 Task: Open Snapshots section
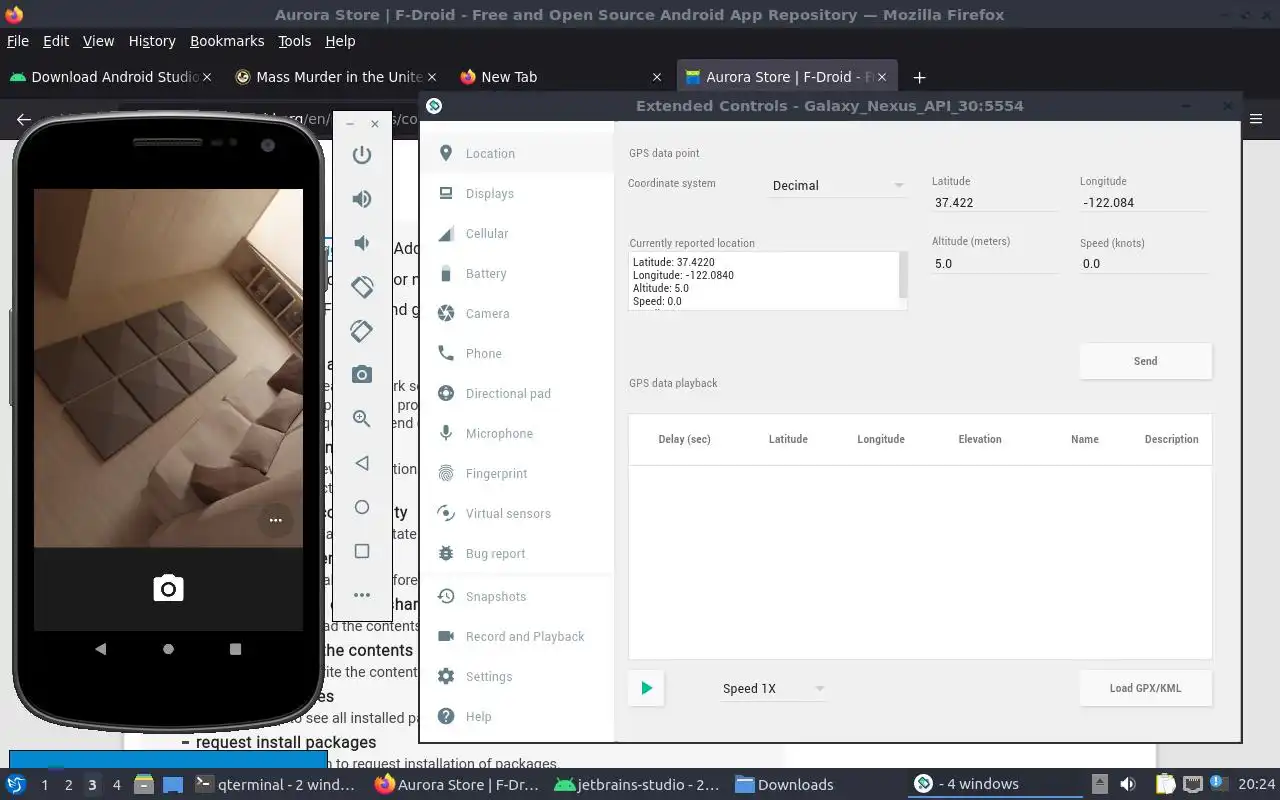tap(517, 596)
